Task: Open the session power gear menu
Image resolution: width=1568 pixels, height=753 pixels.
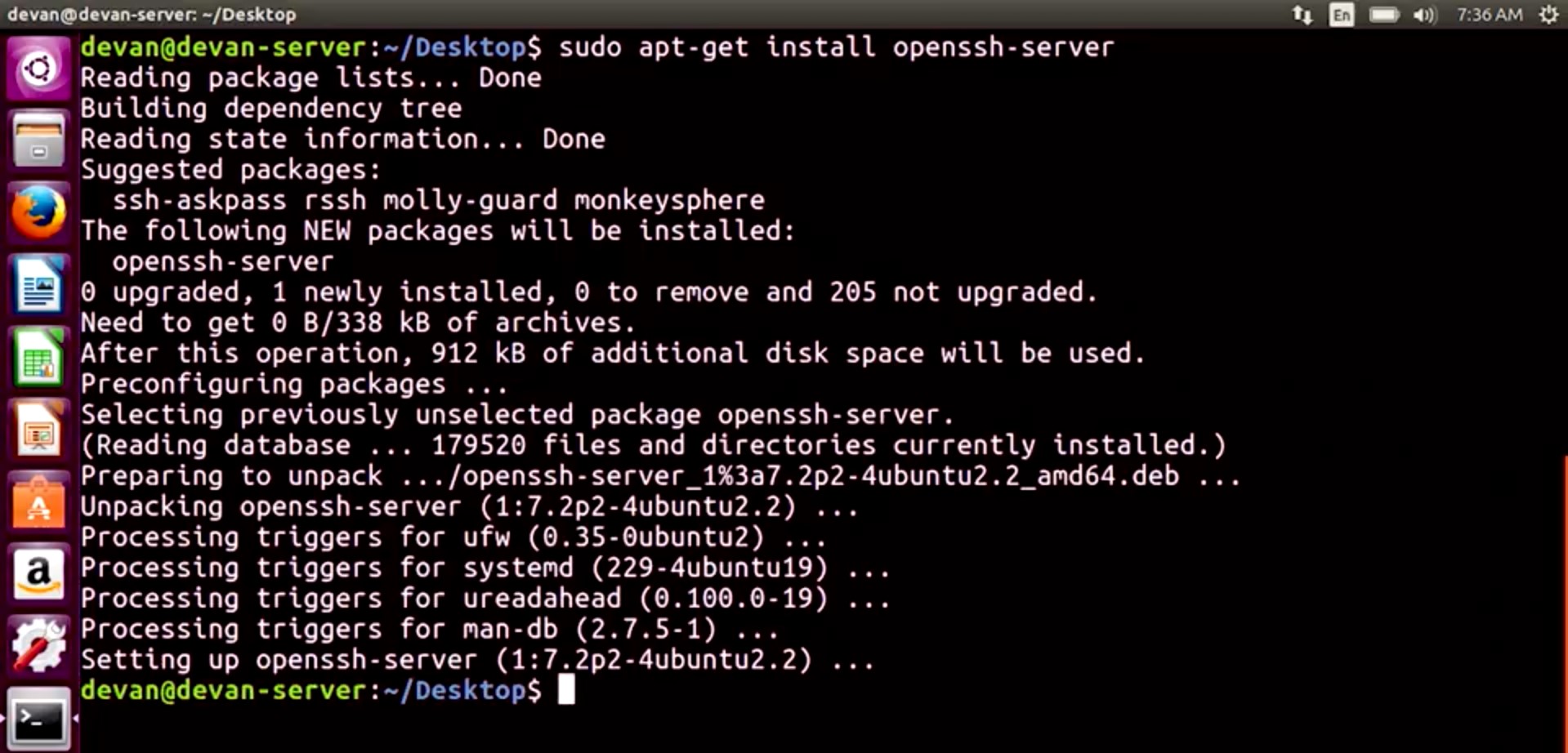Action: point(1548,15)
